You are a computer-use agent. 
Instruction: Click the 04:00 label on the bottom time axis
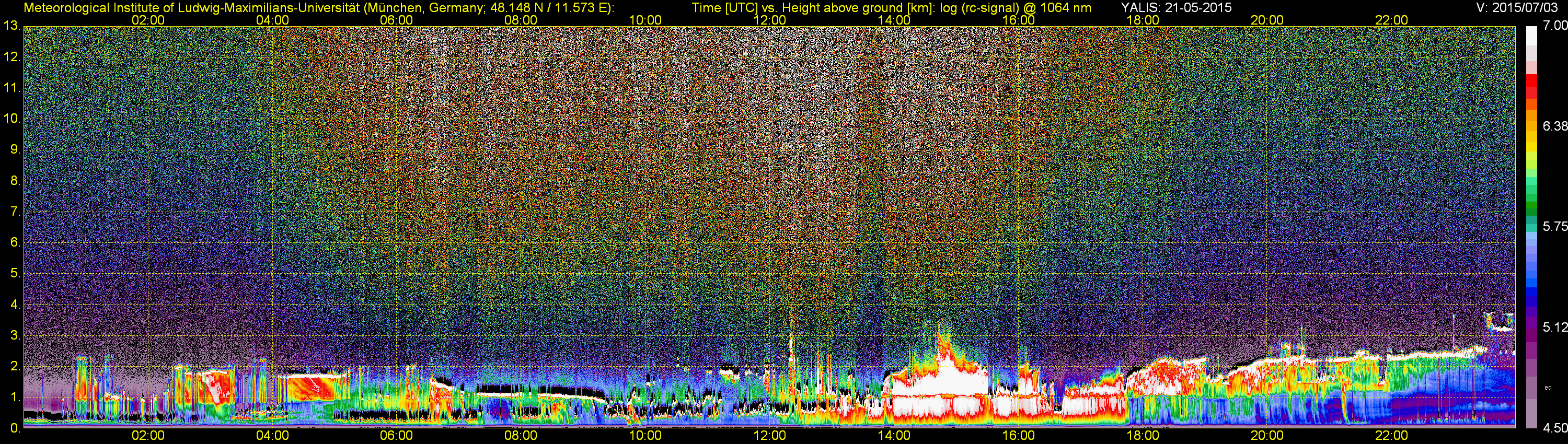pyautogui.click(x=272, y=436)
